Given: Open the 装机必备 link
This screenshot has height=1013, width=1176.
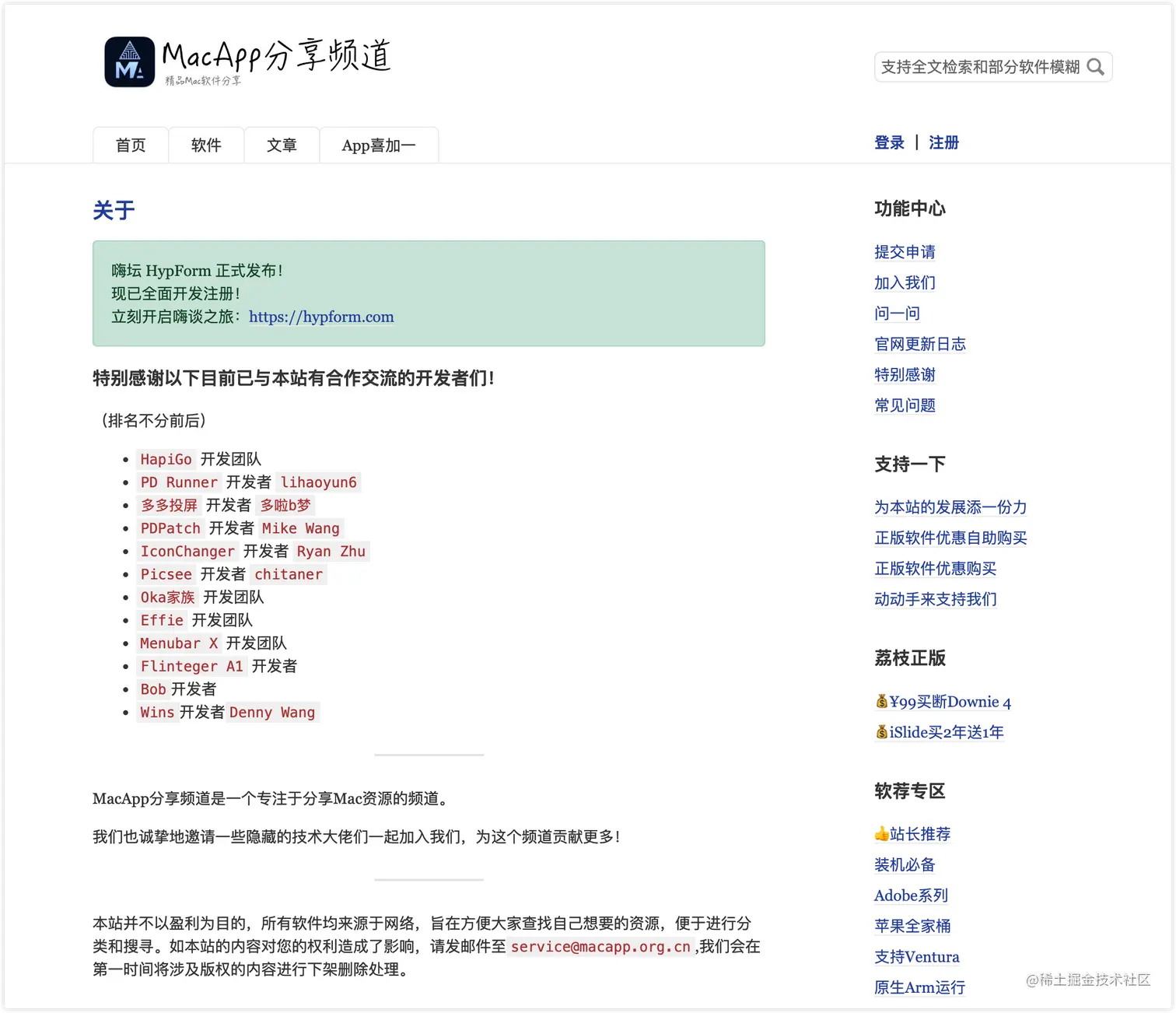Looking at the screenshot, I should (x=905, y=865).
